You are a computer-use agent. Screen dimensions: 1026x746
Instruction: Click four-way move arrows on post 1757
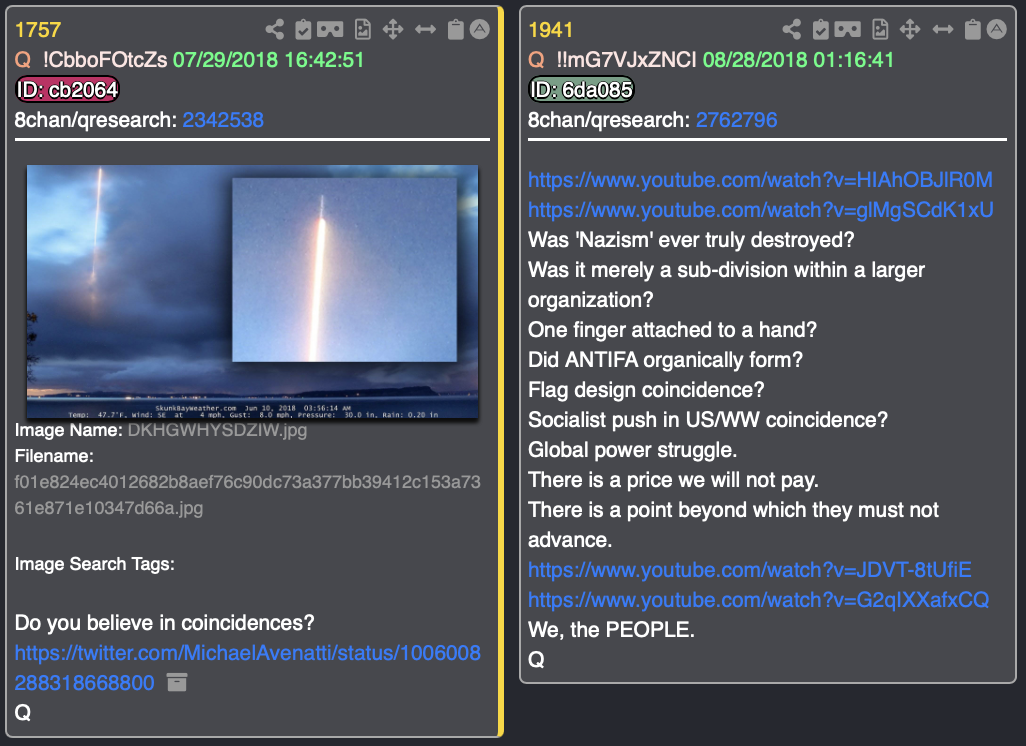tap(393, 29)
